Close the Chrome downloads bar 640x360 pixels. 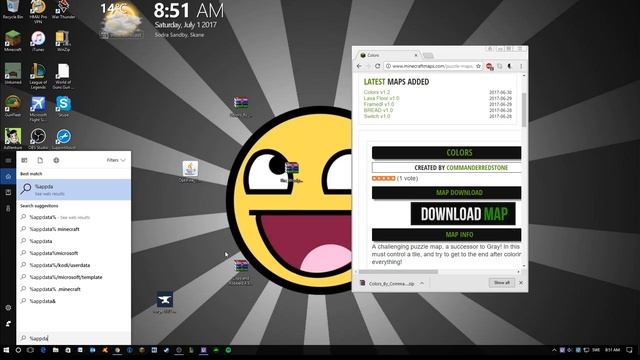pyautogui.click(x=521, y=282)
